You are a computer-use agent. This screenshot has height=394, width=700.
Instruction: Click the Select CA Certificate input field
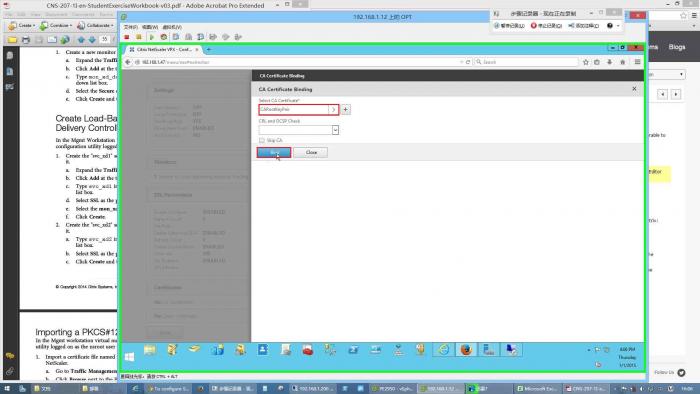pos(294,109)
